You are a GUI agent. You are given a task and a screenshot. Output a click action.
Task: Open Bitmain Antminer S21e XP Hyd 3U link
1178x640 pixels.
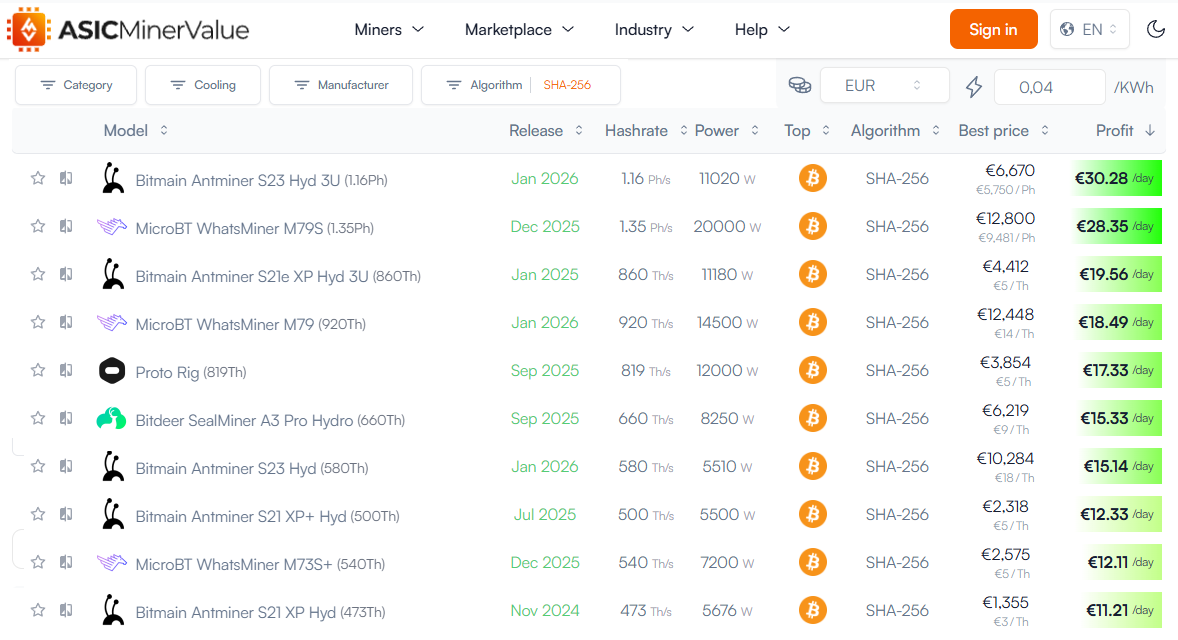coord(278,276)
